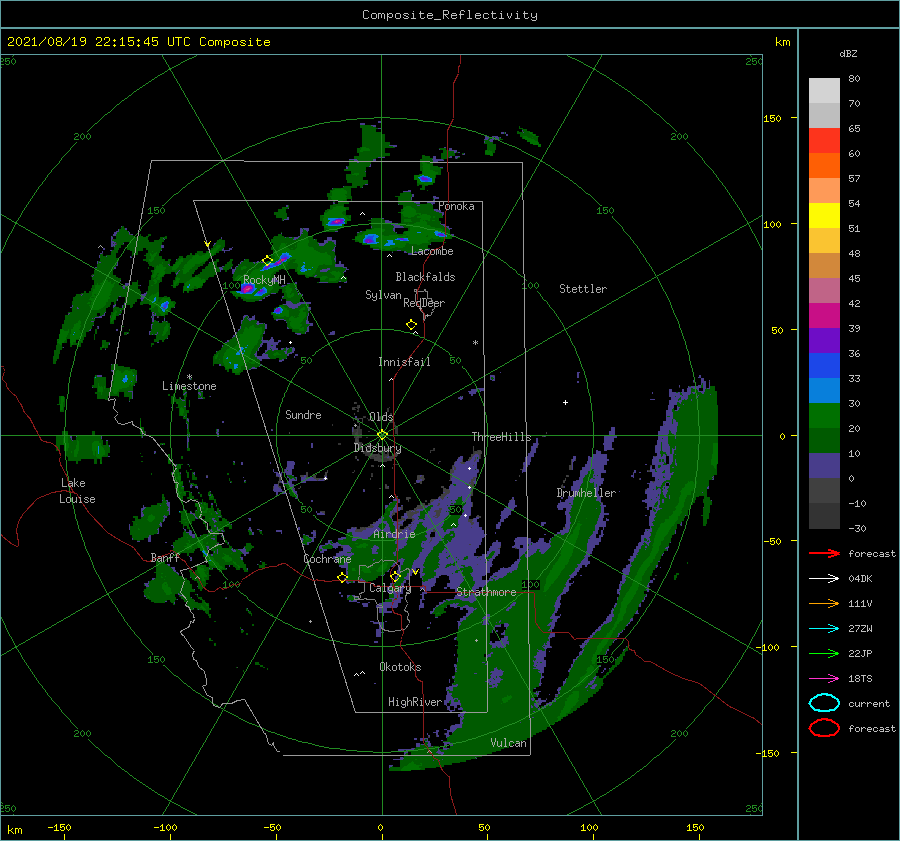This screenshot has height=841, width=900.
Task: Click the ThreeHills label
Action: point(501,437)
